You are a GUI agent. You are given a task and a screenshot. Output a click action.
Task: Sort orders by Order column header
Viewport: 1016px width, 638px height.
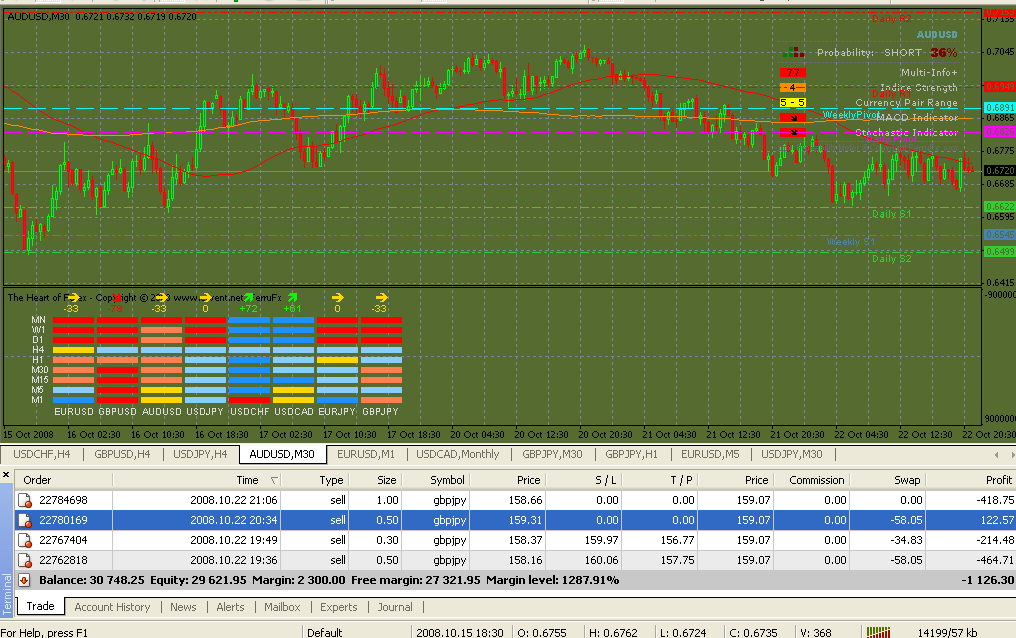64,480
